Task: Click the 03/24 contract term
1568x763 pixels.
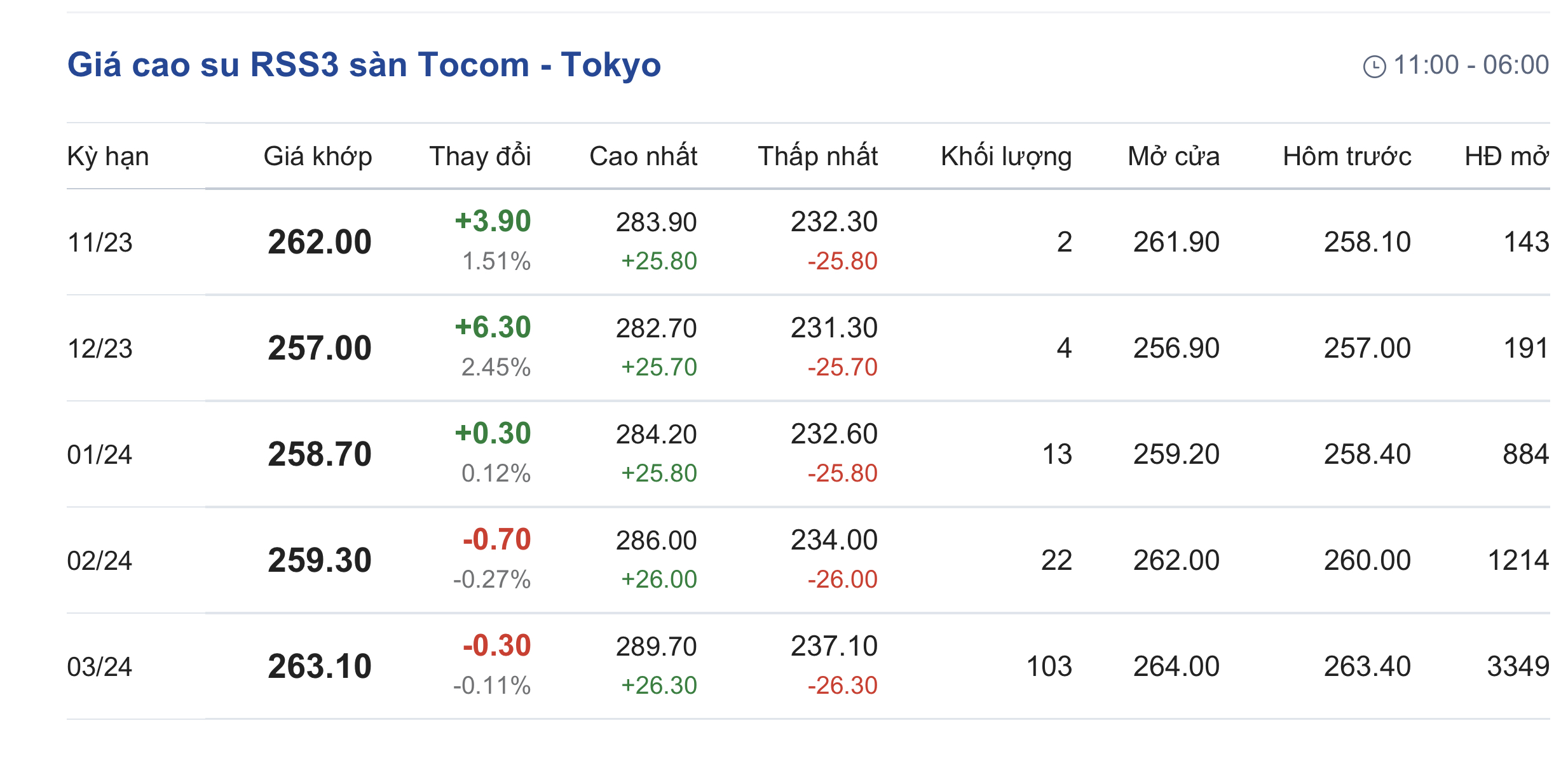Action: point(100,667)
